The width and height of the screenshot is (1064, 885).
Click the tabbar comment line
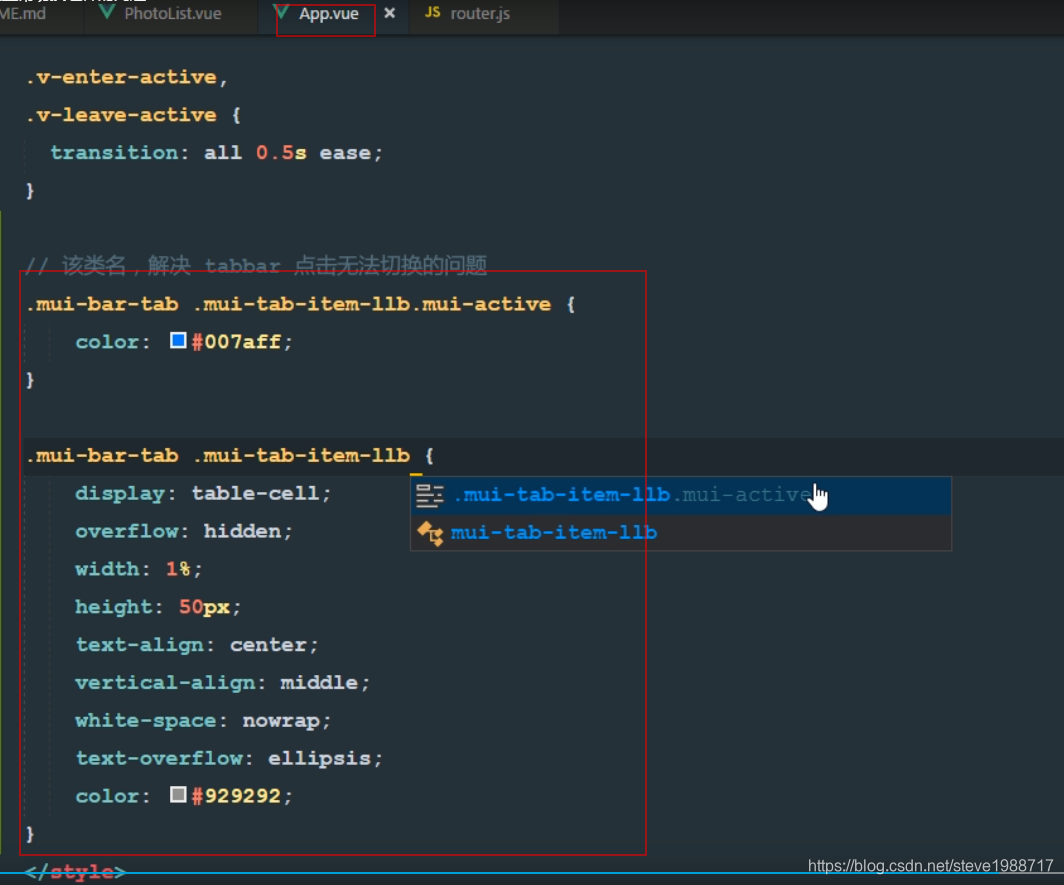click(x=256, y=265)
